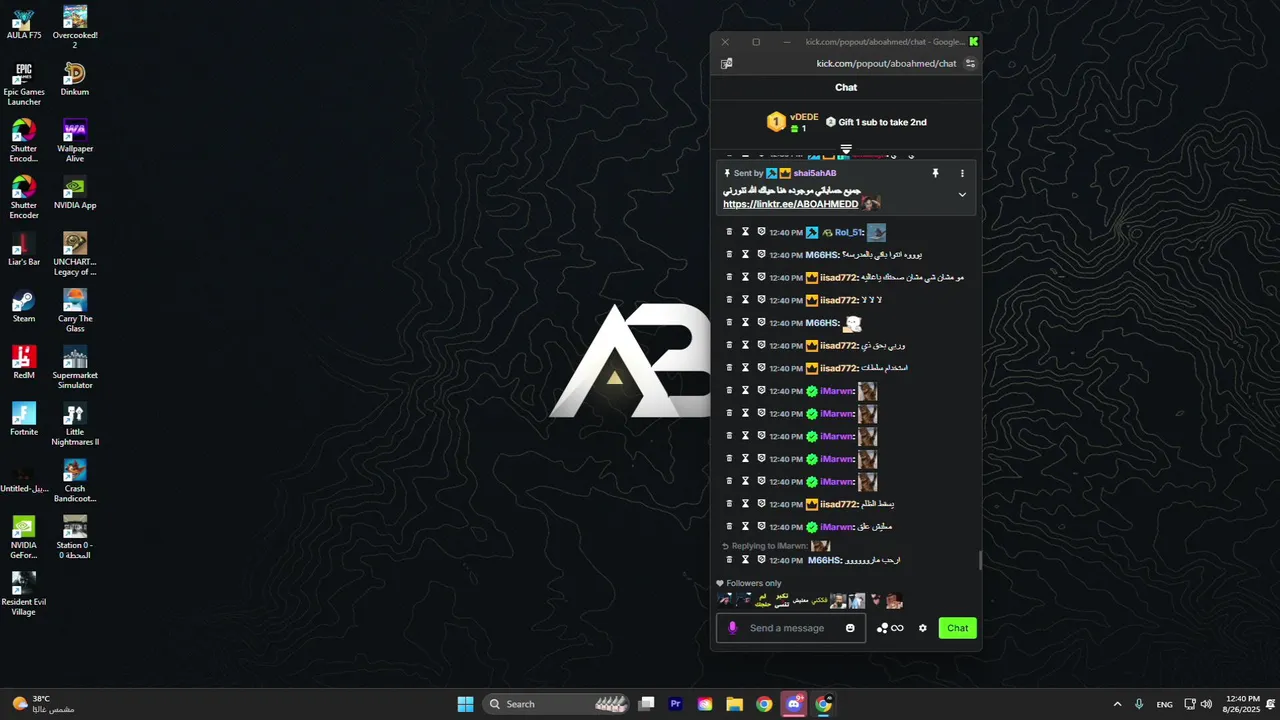Select AULA F75 desktop icon
Viewport: 1280px width, 720px height.
24,23
